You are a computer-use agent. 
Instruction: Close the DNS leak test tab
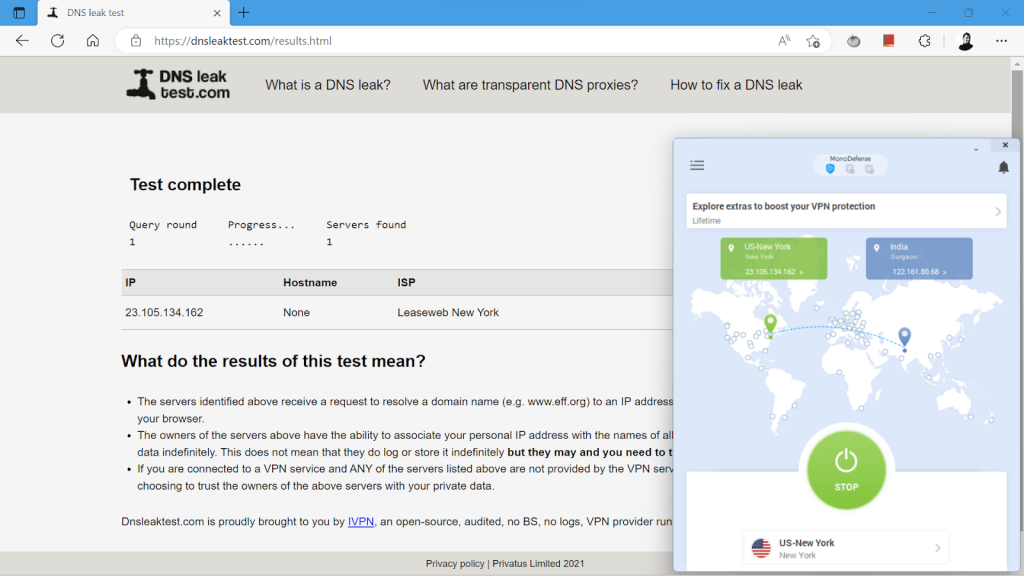217,13
